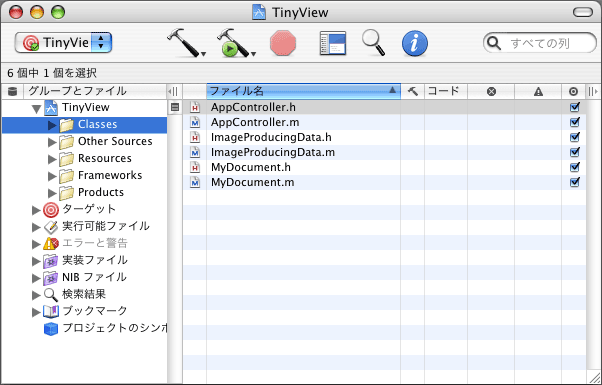This screenshot has height=385, width=602.
Task: Sort by ファイル名 column header
Action: (303, 91)
